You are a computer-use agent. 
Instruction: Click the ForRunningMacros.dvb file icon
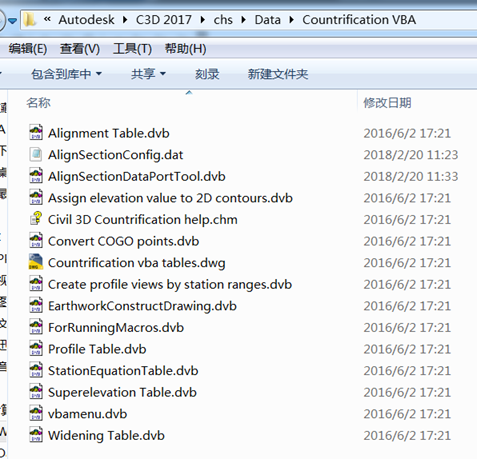[x=36, y=327]
